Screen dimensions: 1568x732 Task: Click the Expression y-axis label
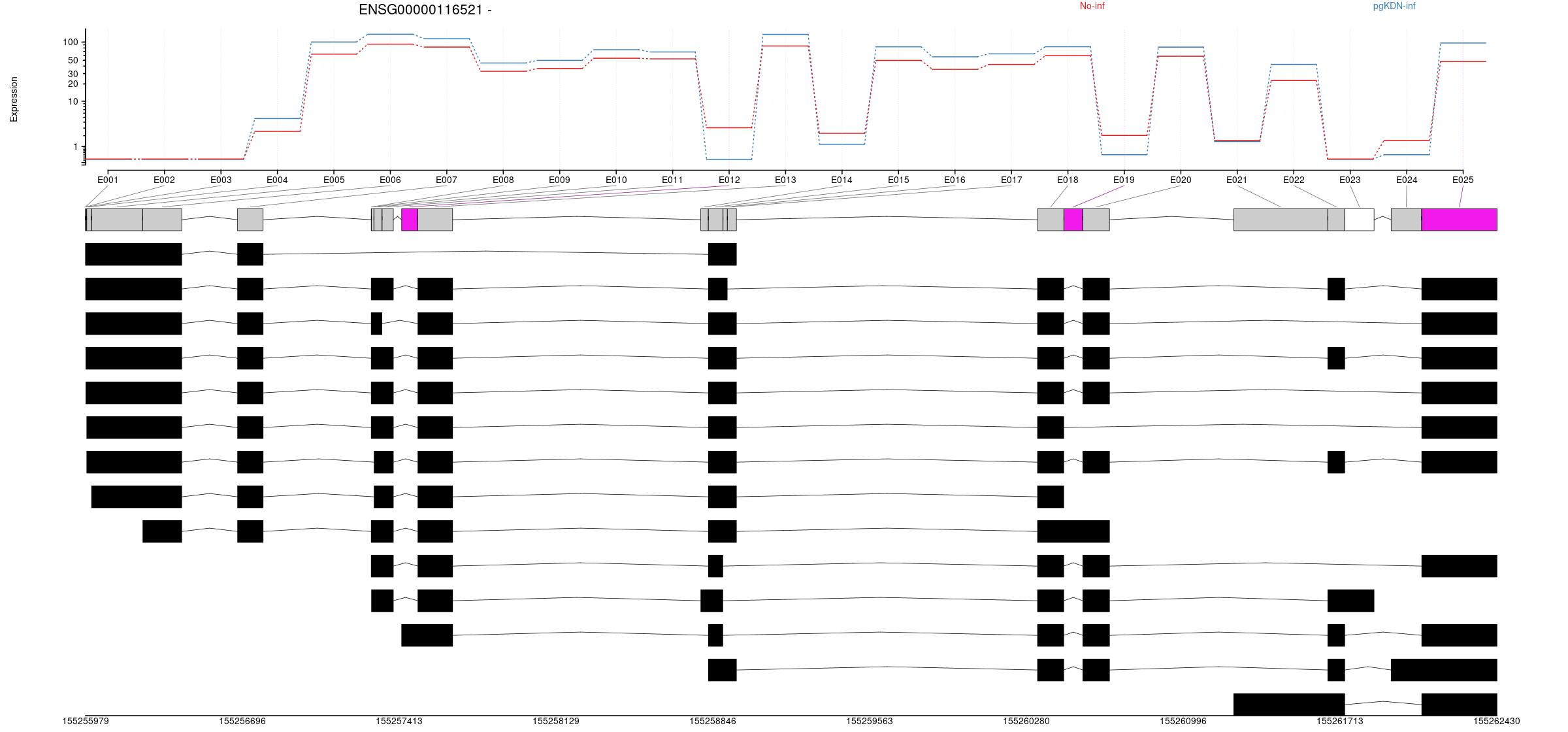point(14,99)
